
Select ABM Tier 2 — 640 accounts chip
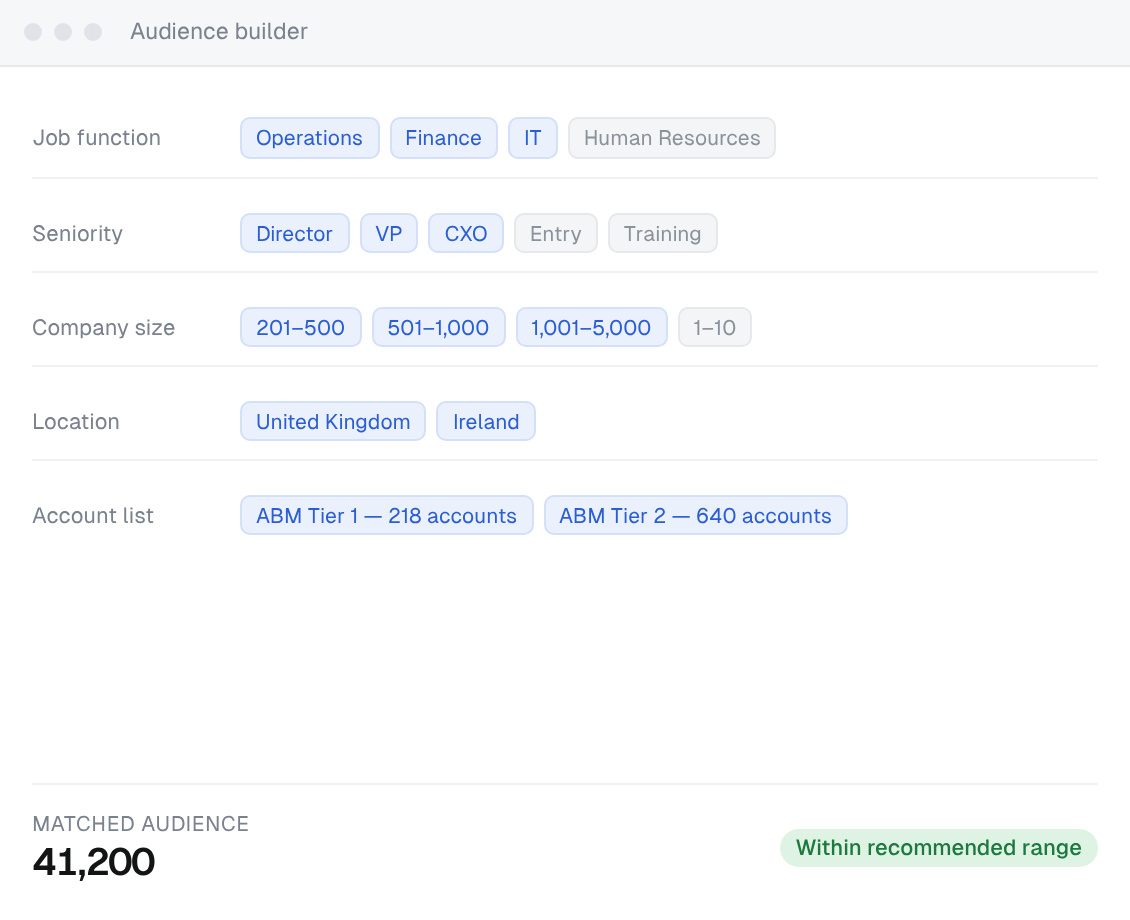(x=695, y=515)
